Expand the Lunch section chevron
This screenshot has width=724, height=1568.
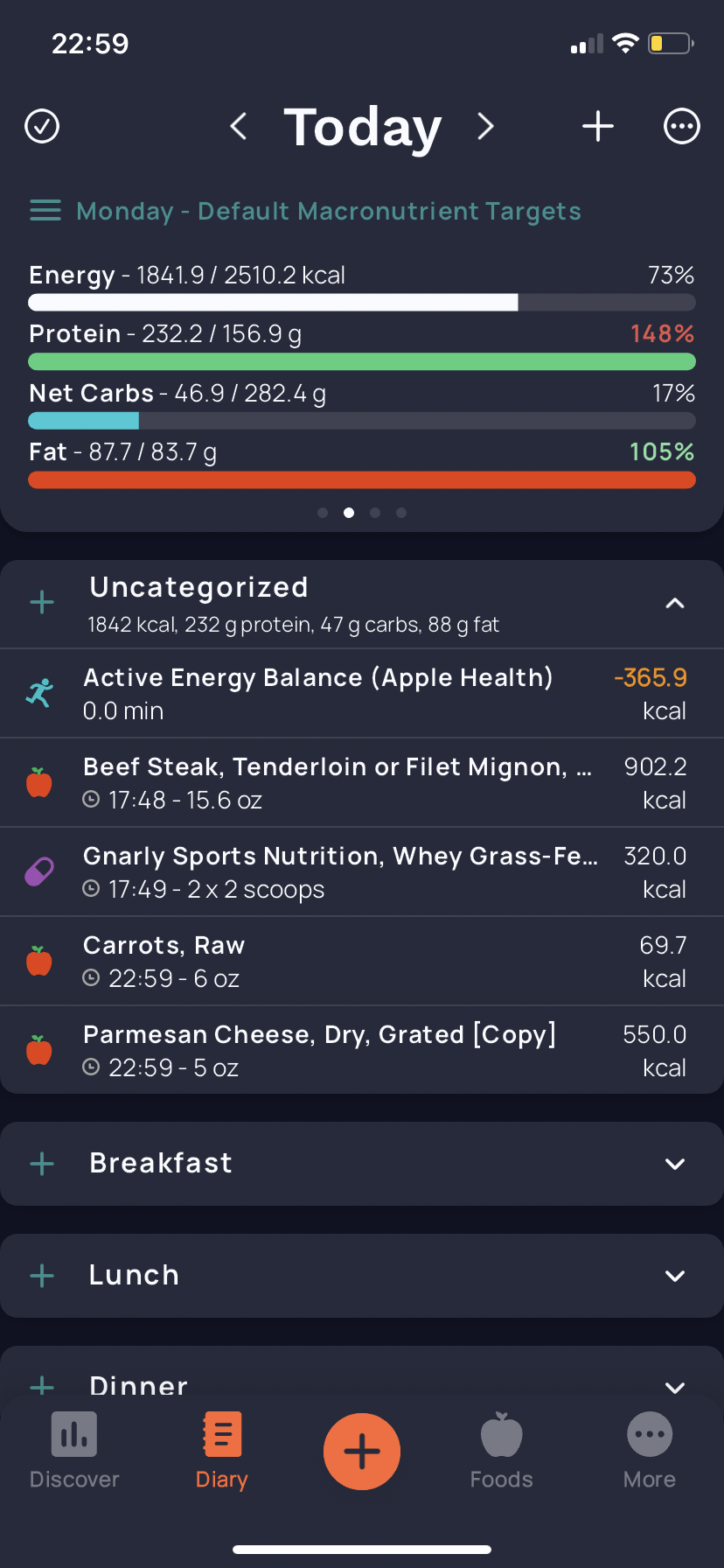coord(675,1276)
